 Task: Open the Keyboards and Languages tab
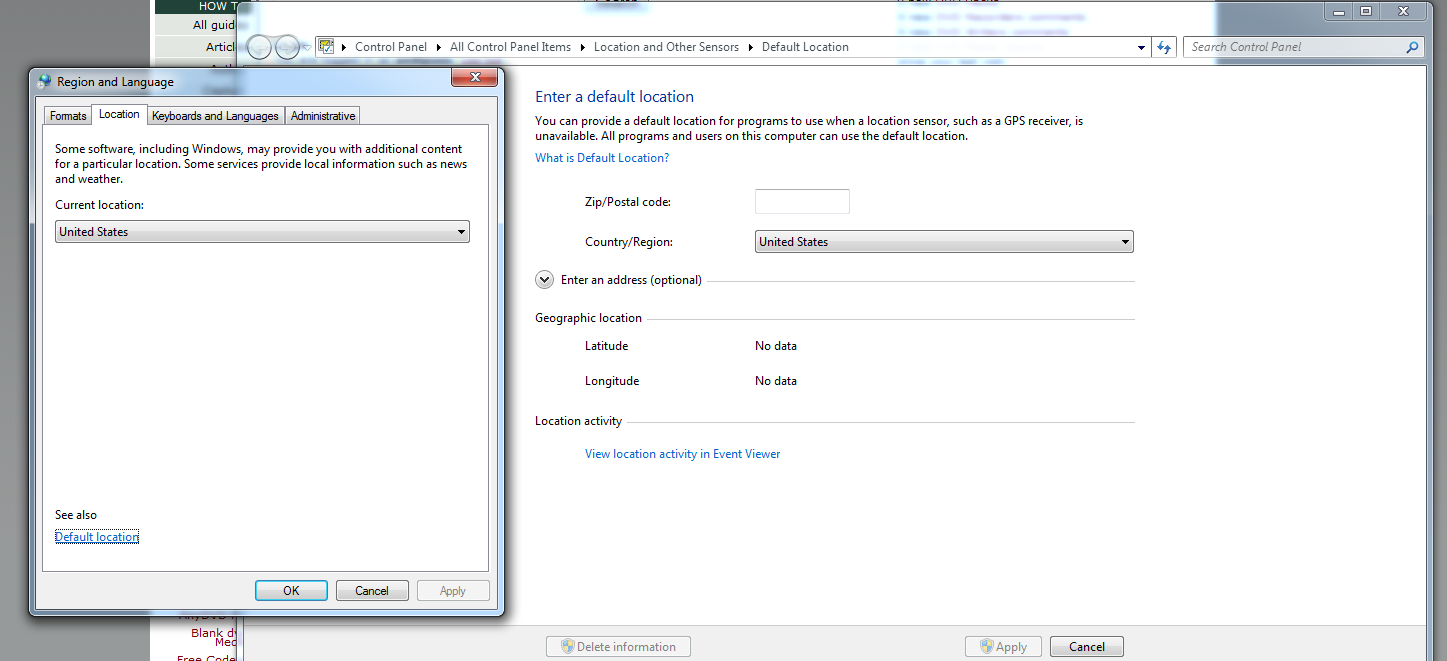[x=215, y=116]
